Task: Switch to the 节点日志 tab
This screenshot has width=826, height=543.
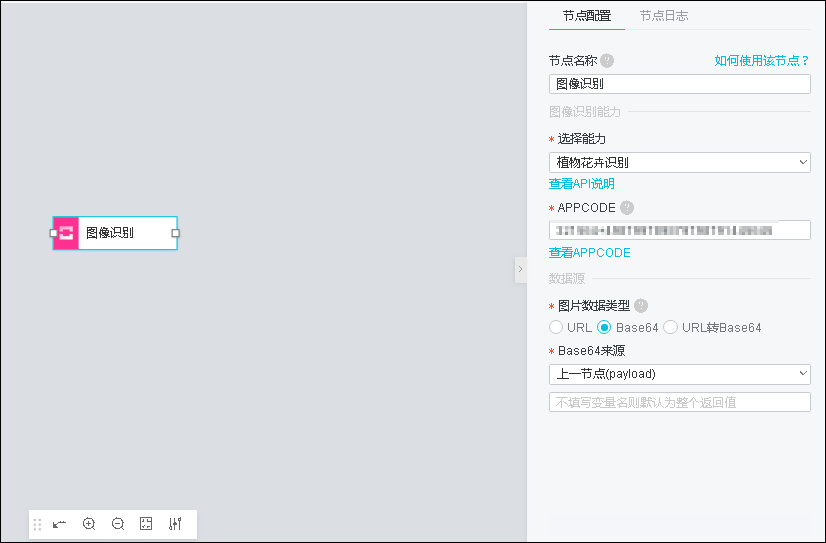Action: click(x=664, y=16)
